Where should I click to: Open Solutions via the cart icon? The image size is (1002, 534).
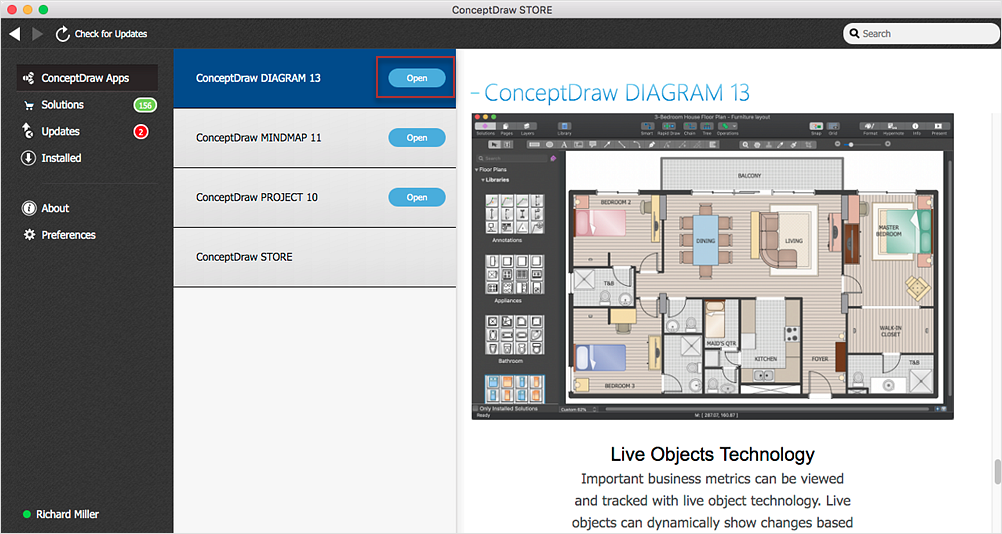coord(29,105)
